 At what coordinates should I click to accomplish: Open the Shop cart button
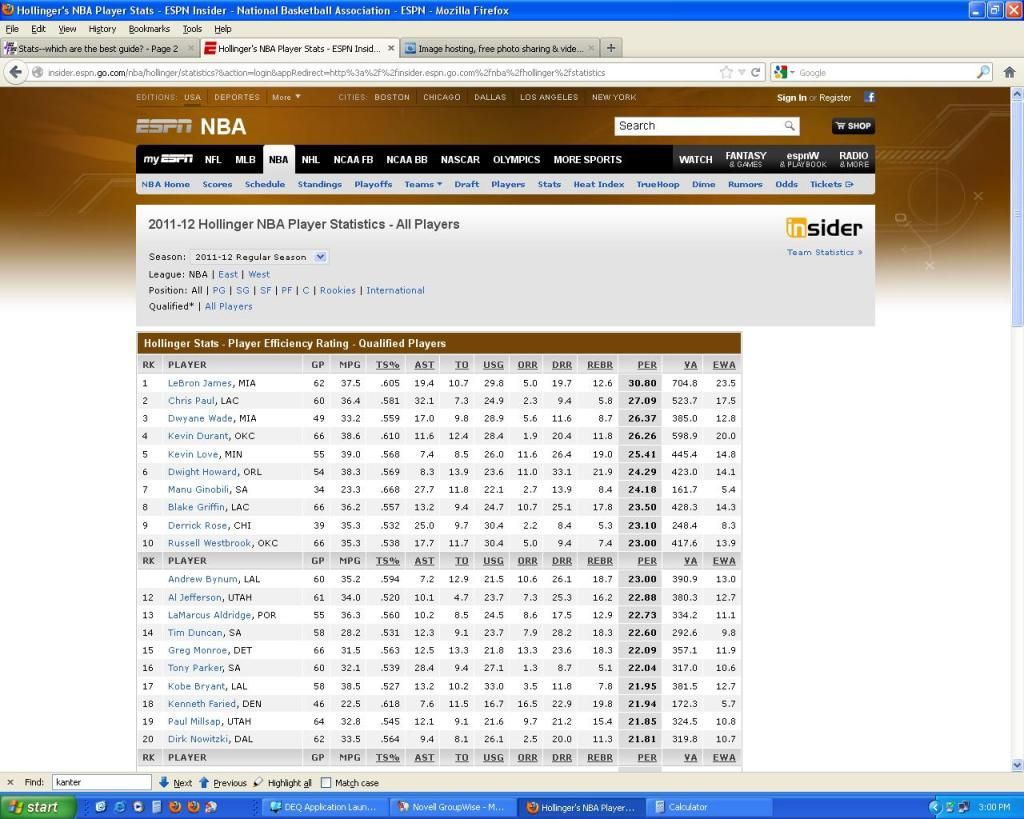[x=853, y=126]
